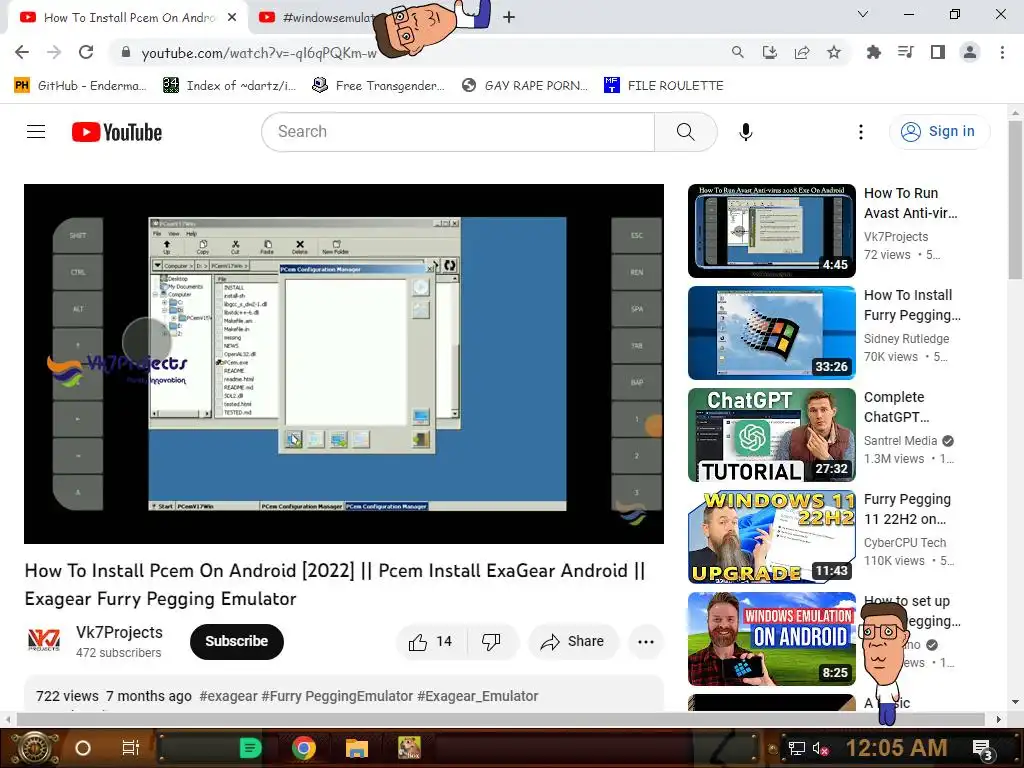Screen dimensions: 1024x768
Task: Open the GitHub - Enderma bookmark
Action: [x=80, y=86]
